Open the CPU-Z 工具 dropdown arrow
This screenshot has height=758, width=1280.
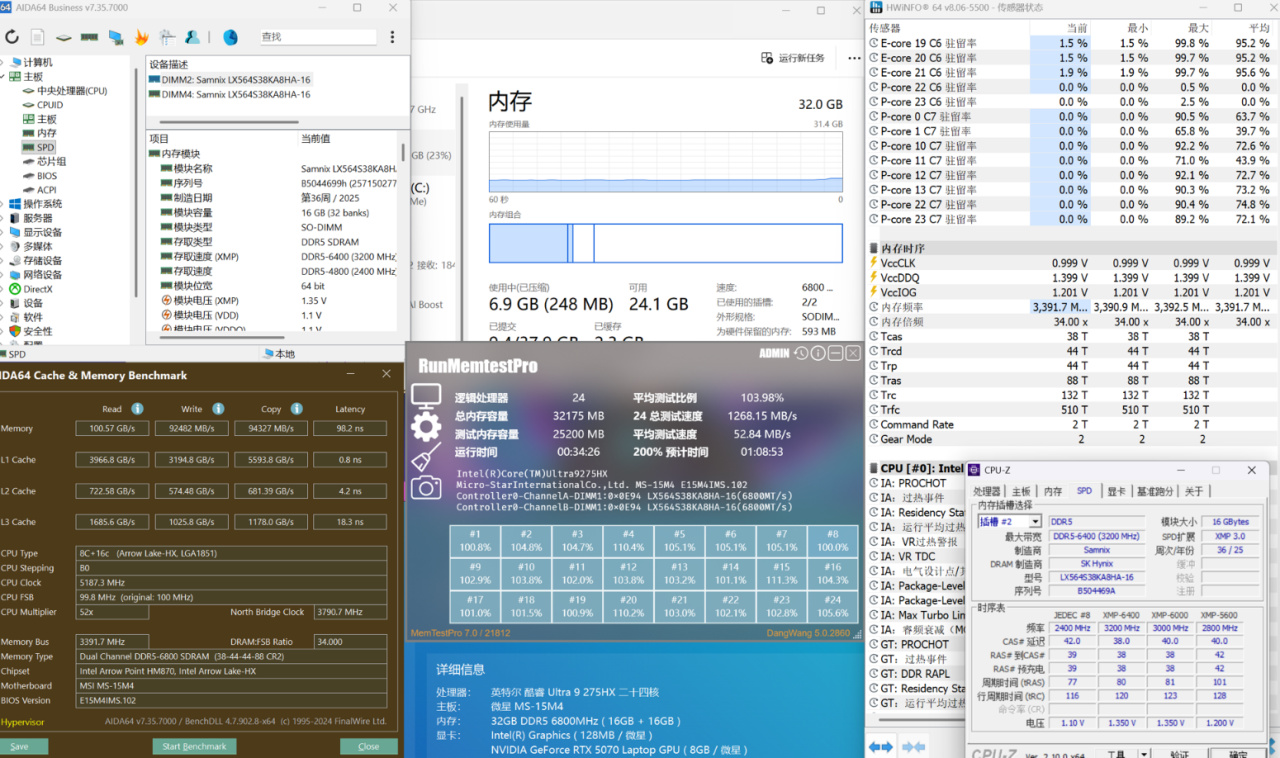click(x=1144, y=754)
